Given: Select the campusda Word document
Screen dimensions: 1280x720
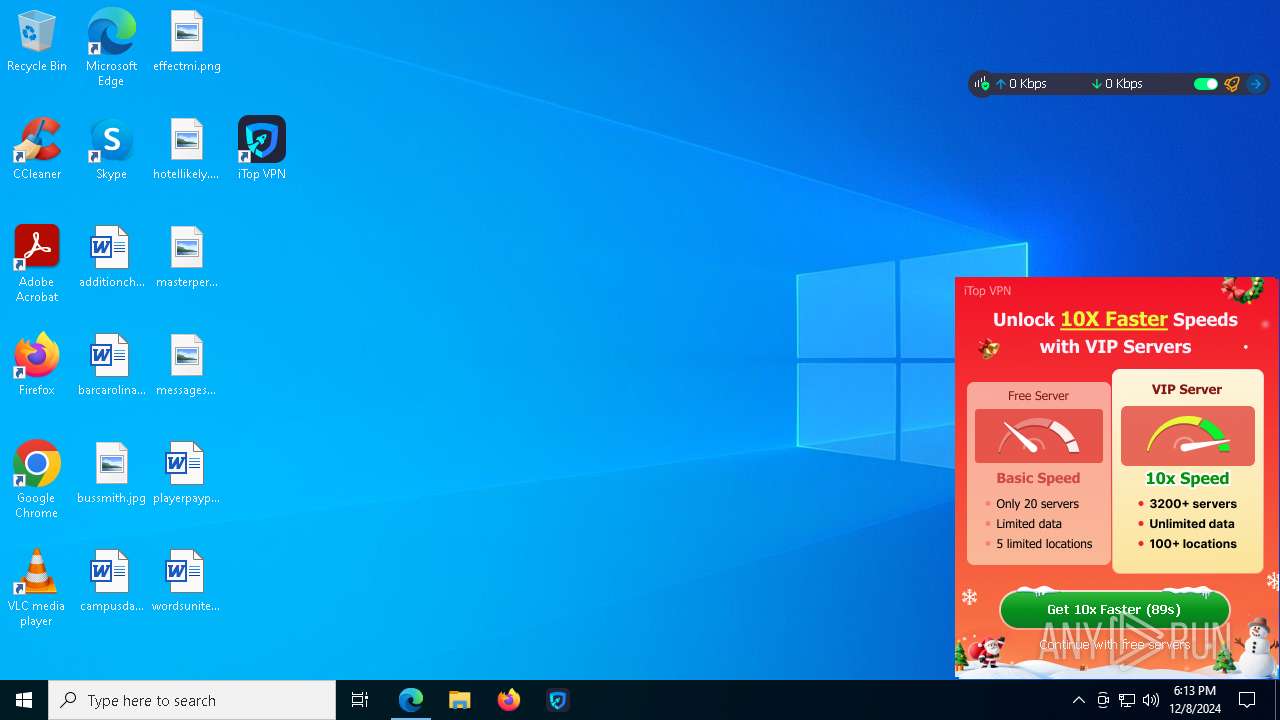Looking at the screenshot, I should click(x=111, y=582).
